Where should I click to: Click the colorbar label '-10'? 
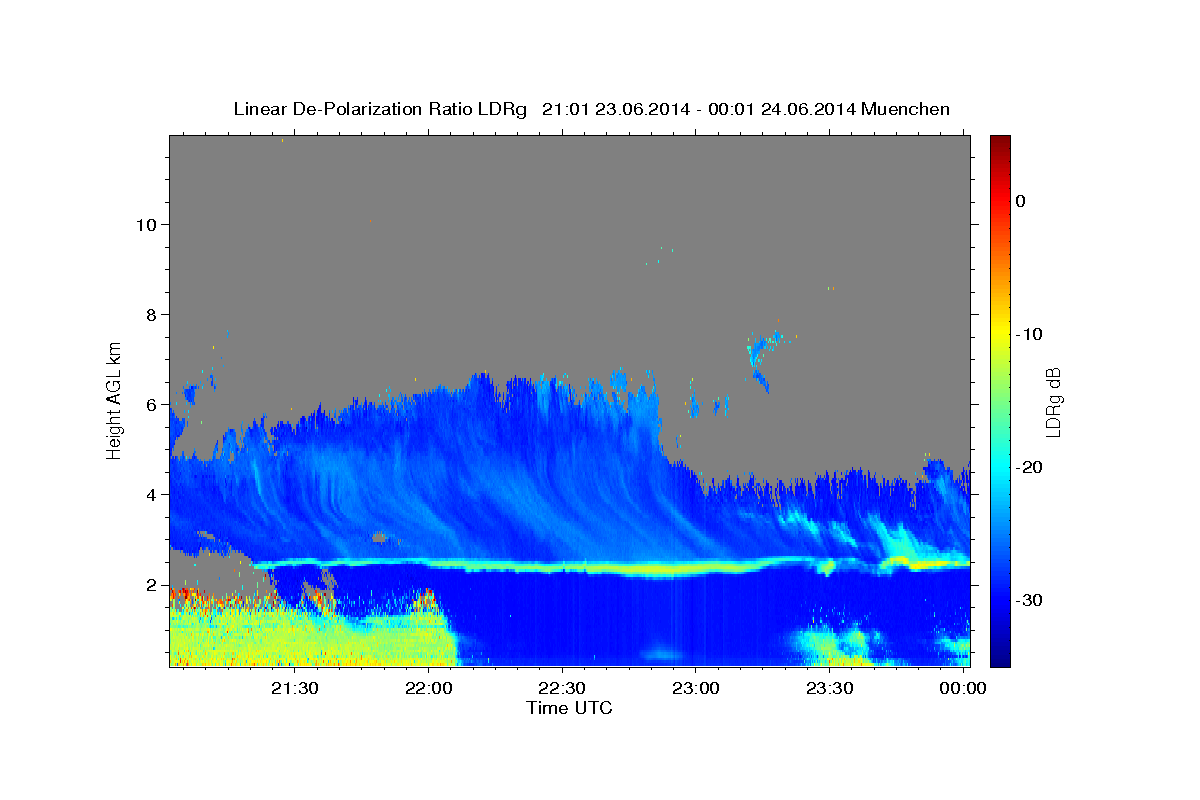tap(1030, 334)
